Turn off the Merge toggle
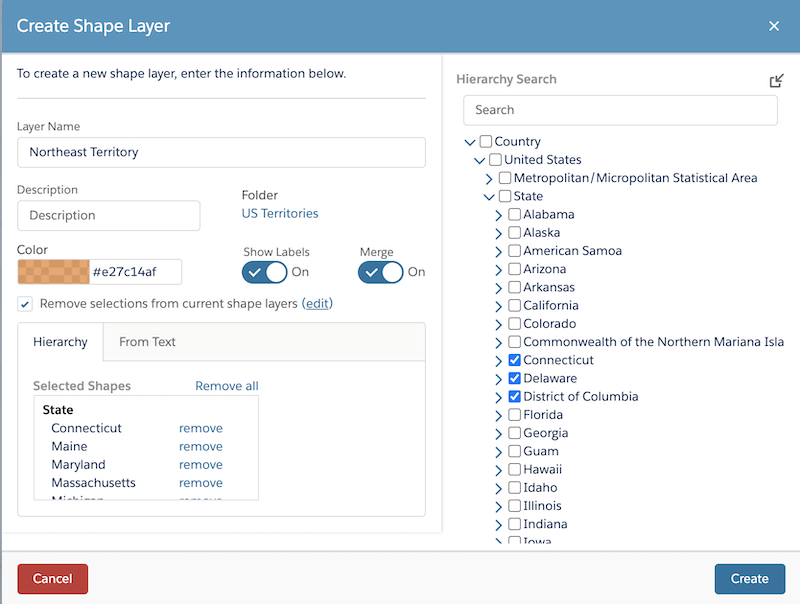Image resolution: width=800 pixels, height=604 pixels. click(x=381, y=272)
